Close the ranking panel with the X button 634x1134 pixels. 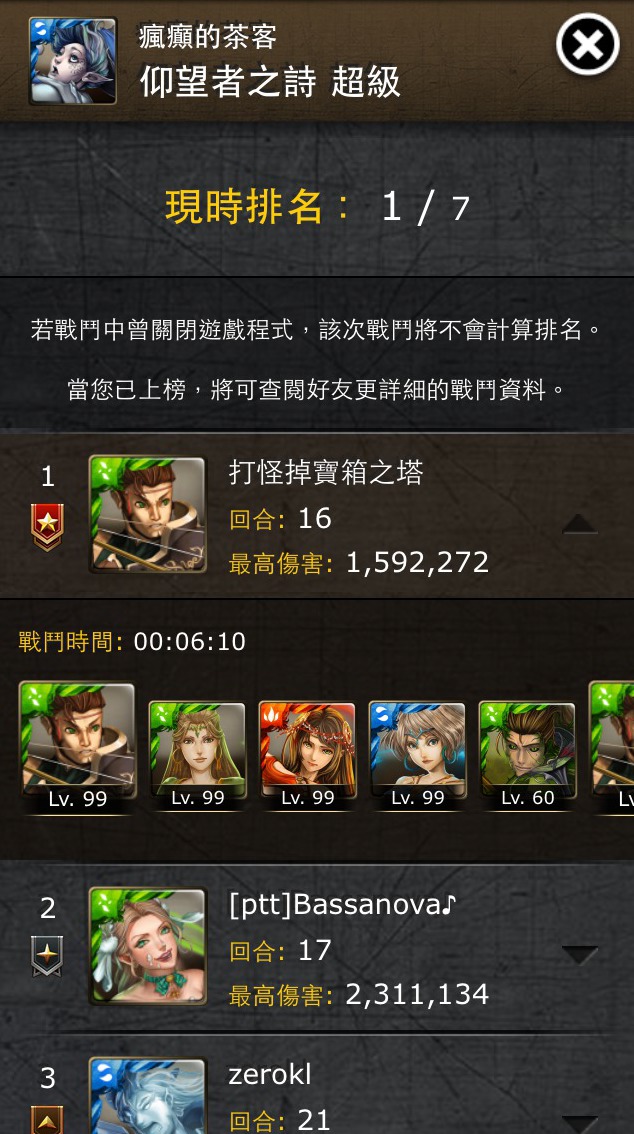[587, 45]
